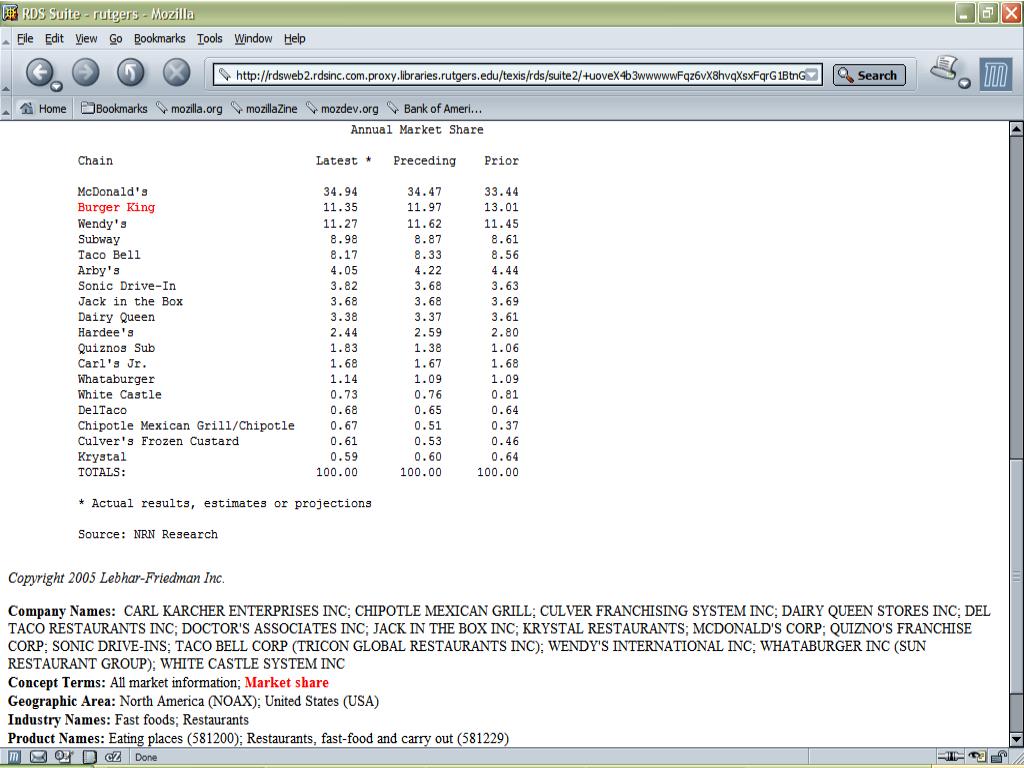This screenshot has width=1024, height=768.
Task: Open the Window menu
Action: click(253, 39)
